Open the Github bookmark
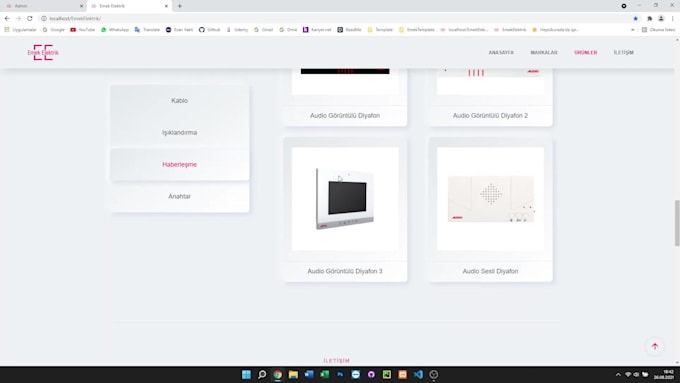The image size is (680, 383). pyautogui.click(x=209, y=30)
